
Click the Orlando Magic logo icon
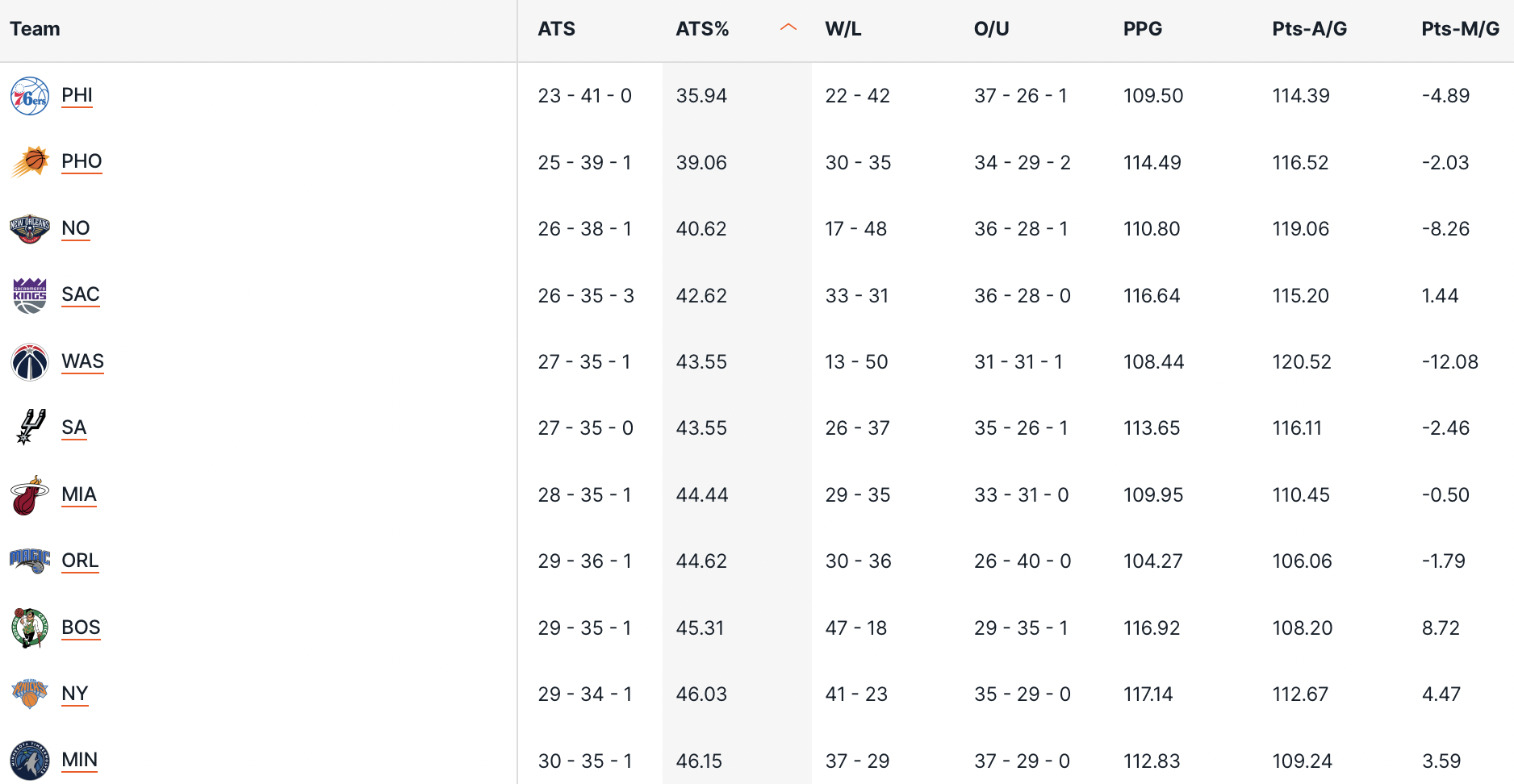30,561
